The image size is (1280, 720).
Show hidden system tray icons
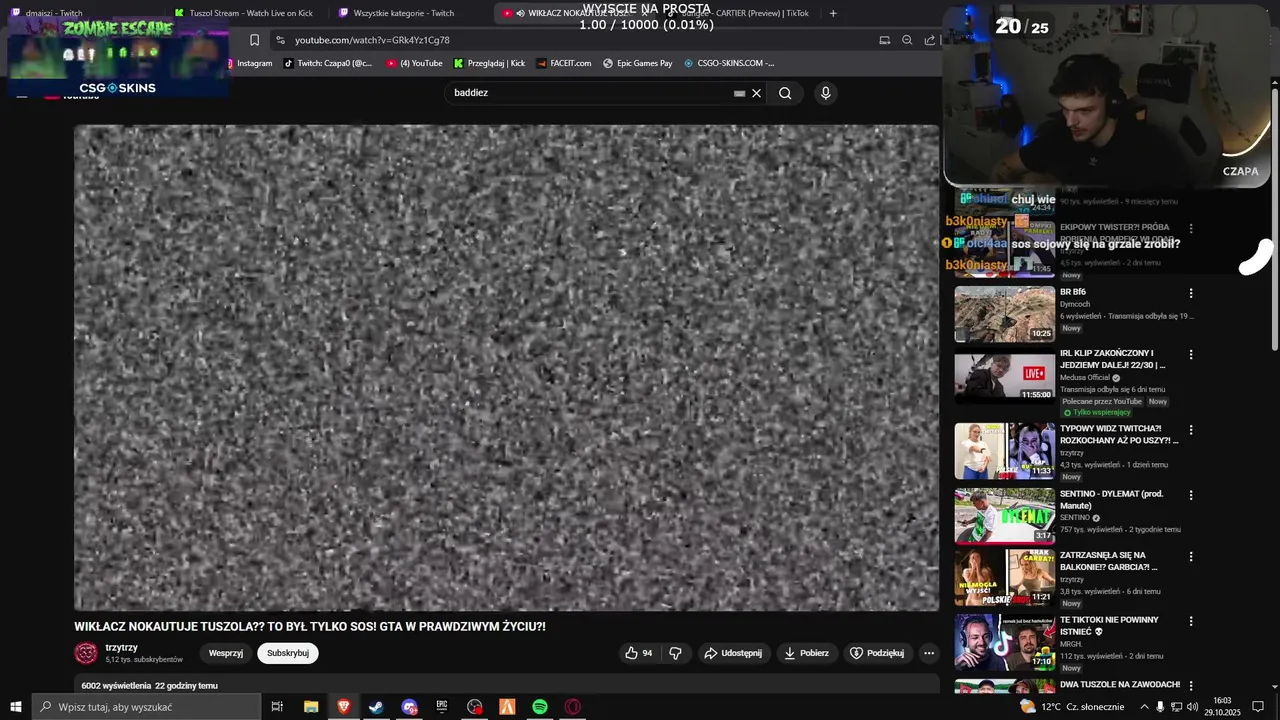tap(1144, 707)
